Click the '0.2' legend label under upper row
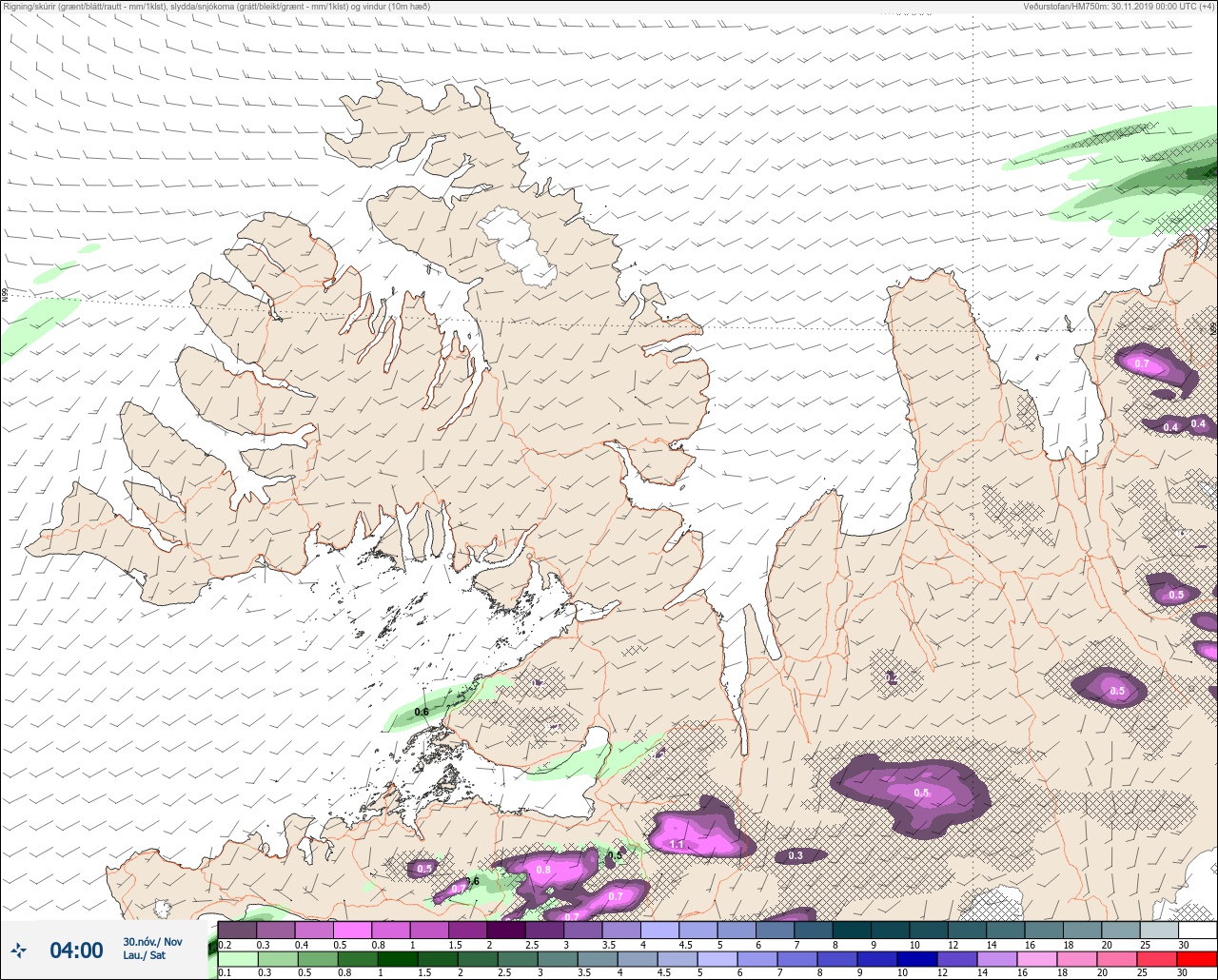This screenshot has width=1218, height=980. pyautogui.click(x=225, y=944)
